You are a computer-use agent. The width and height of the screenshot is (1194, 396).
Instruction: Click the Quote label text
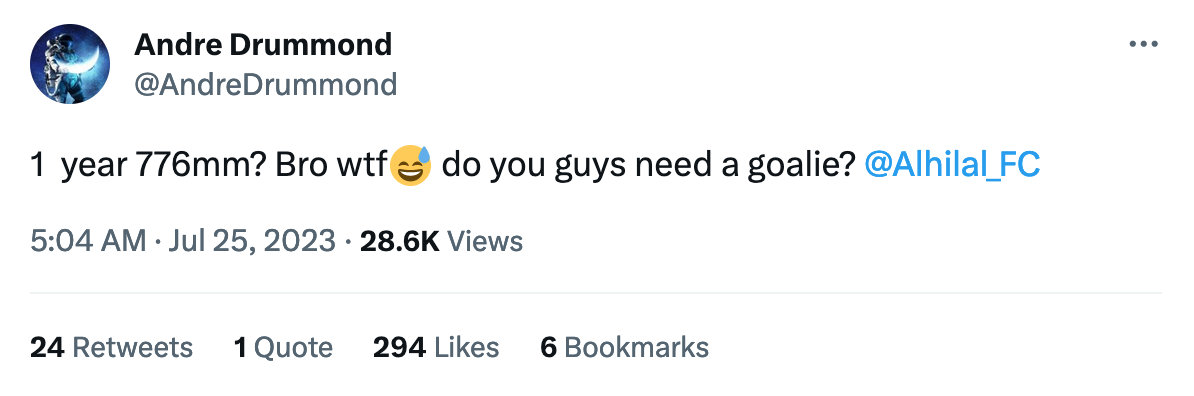point(293,347)
